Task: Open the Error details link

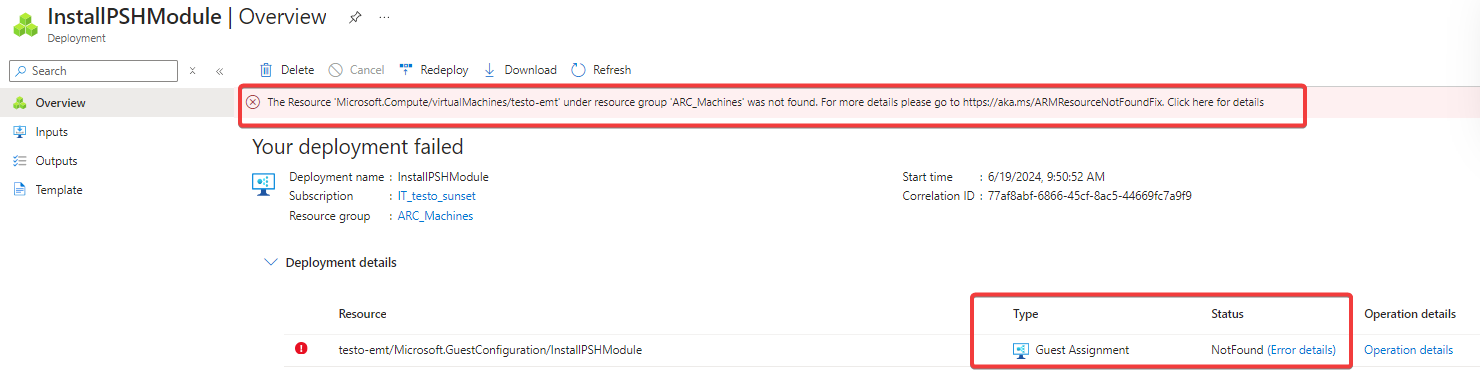Action: click(1301, 350)
